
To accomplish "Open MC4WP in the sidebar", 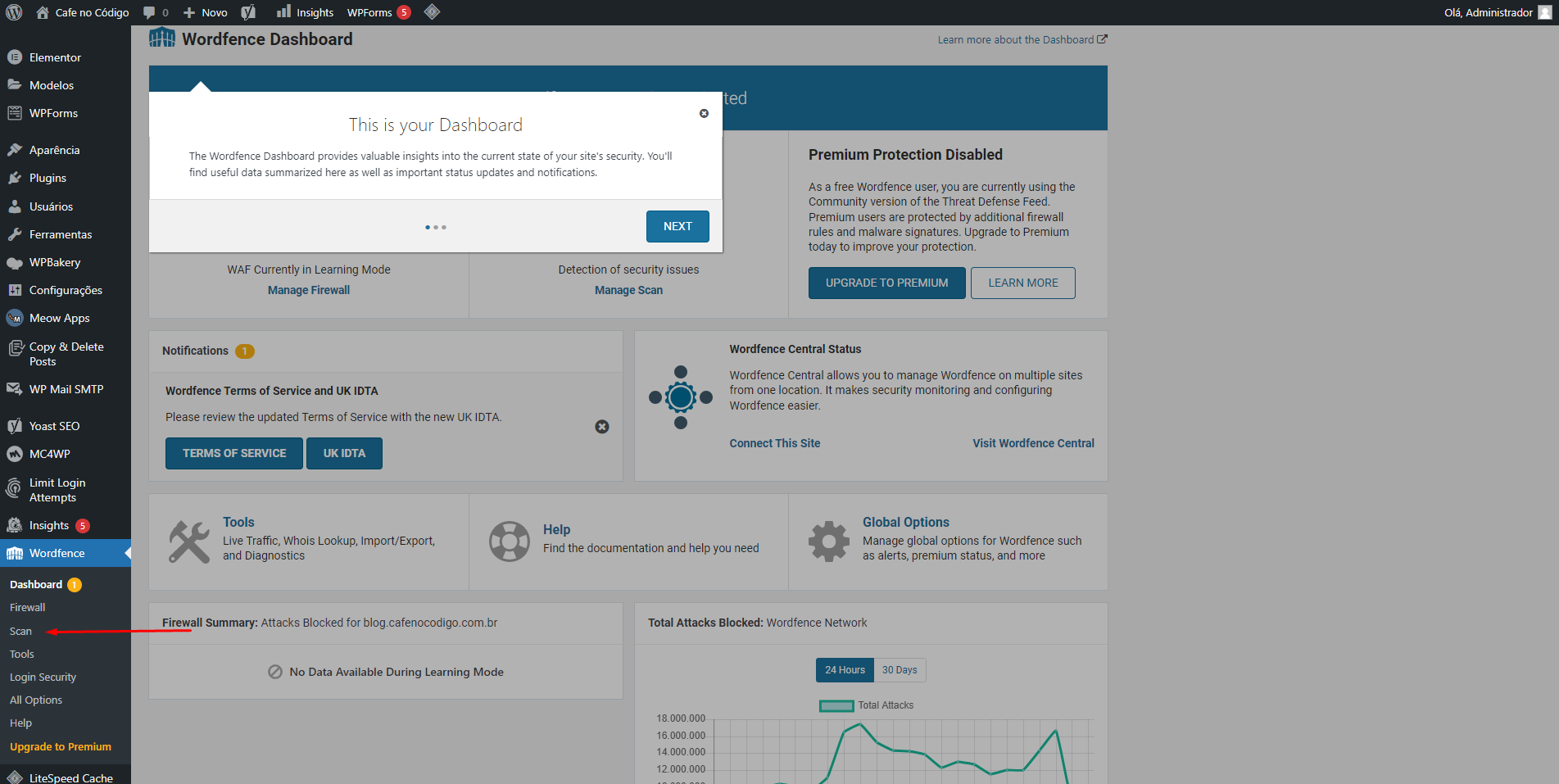I will [66, 454].
